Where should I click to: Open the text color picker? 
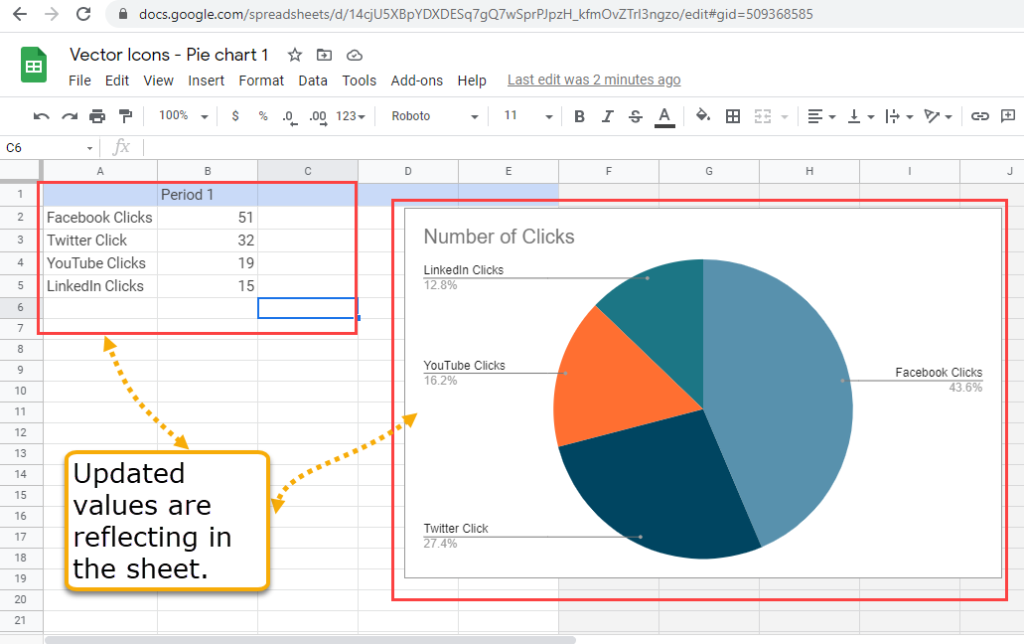[664, 117]
